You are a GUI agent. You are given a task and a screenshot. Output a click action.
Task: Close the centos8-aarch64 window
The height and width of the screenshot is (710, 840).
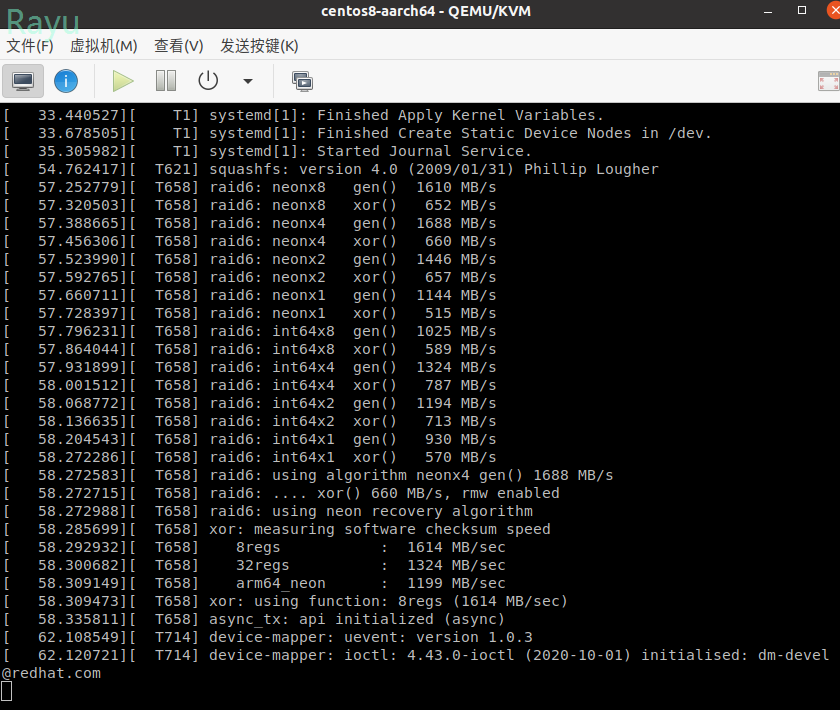[834, 11]
